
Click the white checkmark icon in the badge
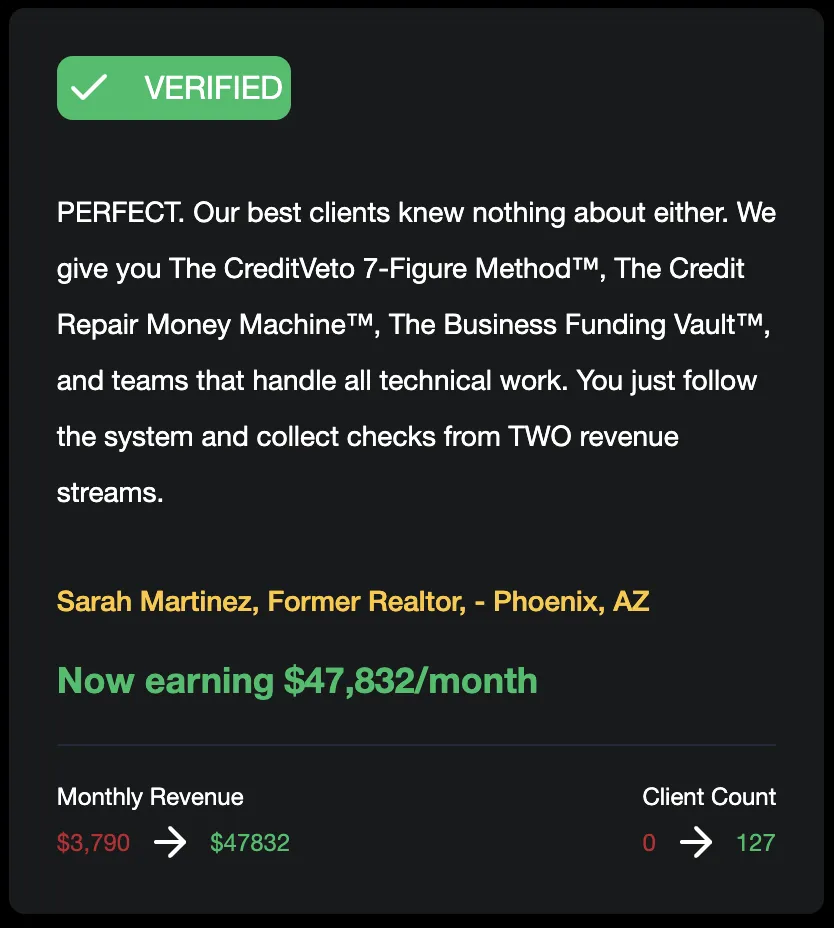[89, 88]
